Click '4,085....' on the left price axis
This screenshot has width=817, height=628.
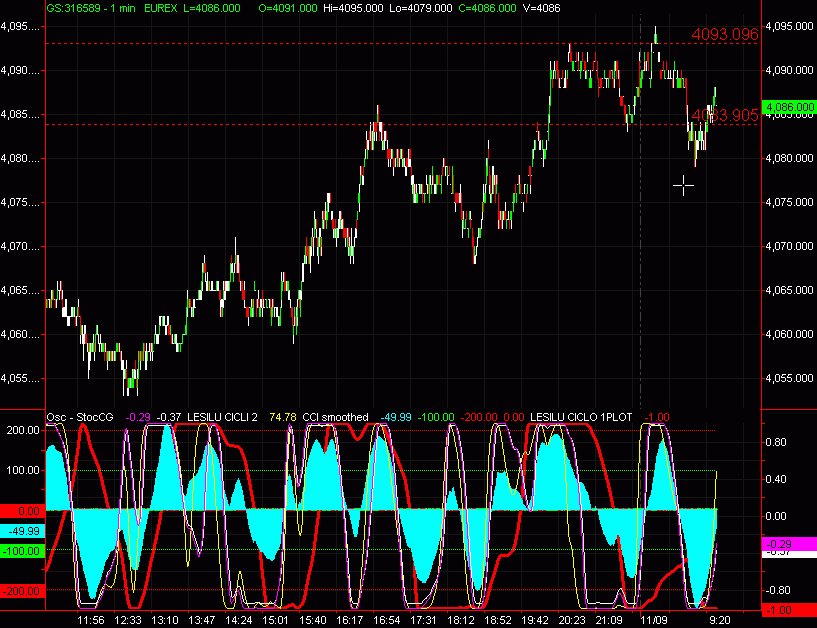[x=20, y=115]
